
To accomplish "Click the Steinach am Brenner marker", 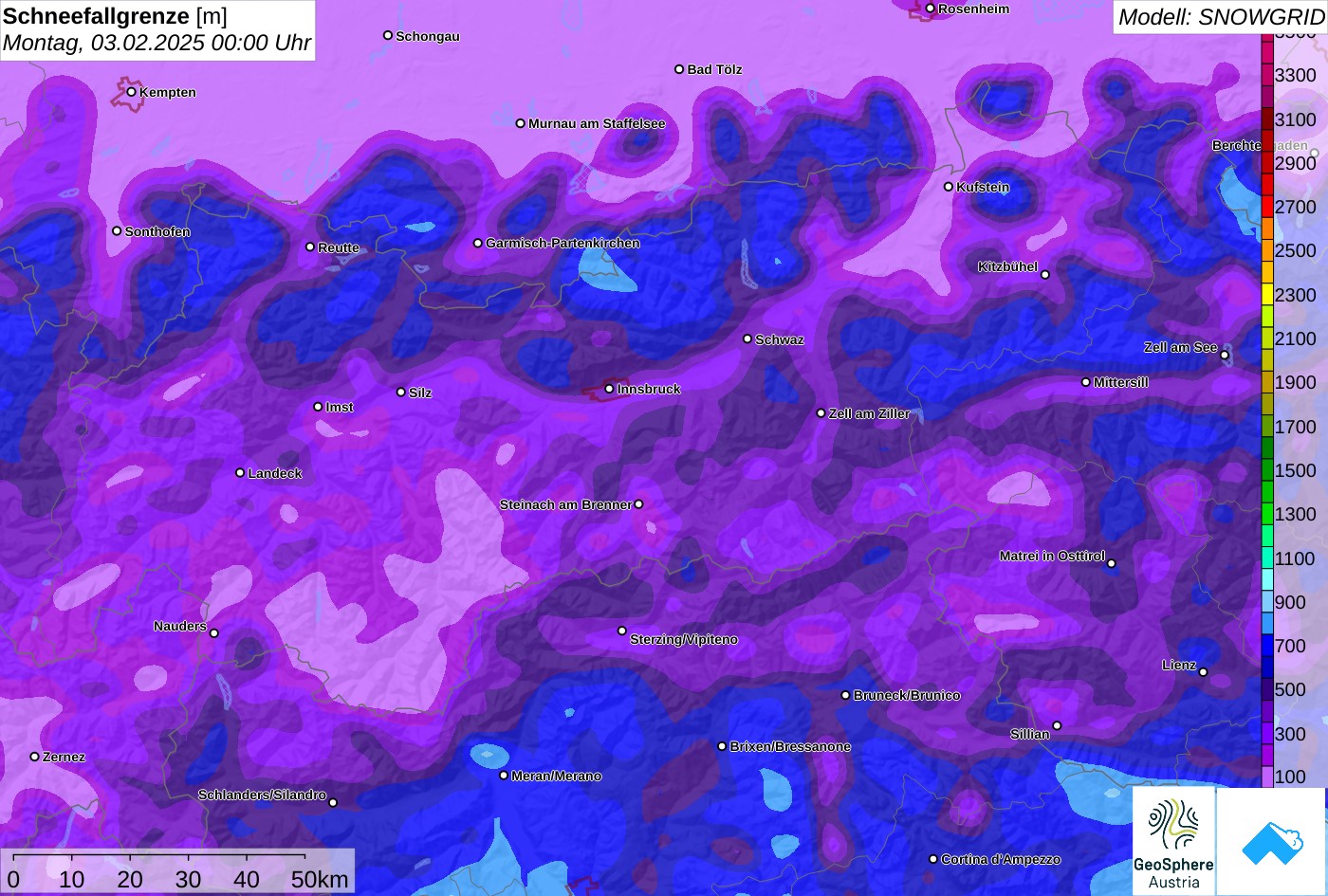I will coord(638,504).
